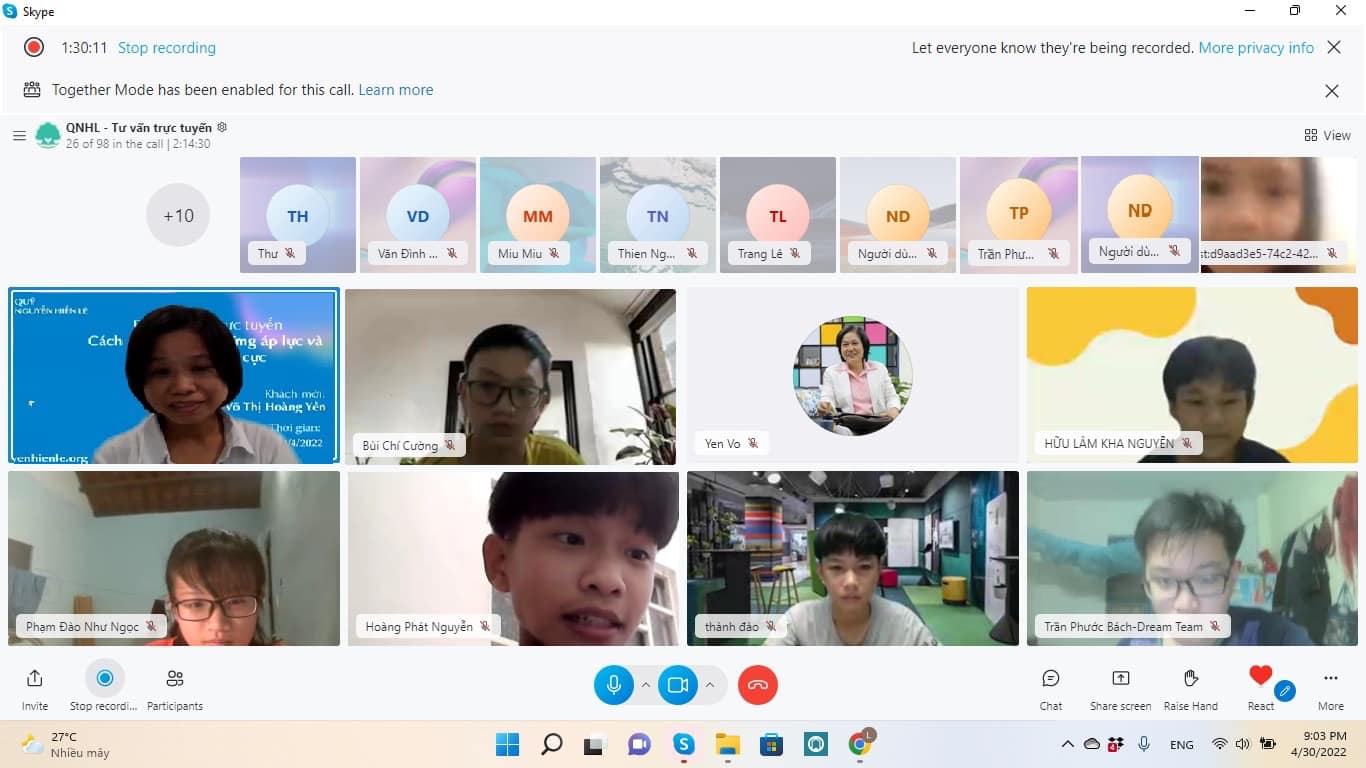
Task: Click the Share screen icon
Action: (x=1120, y=679)
